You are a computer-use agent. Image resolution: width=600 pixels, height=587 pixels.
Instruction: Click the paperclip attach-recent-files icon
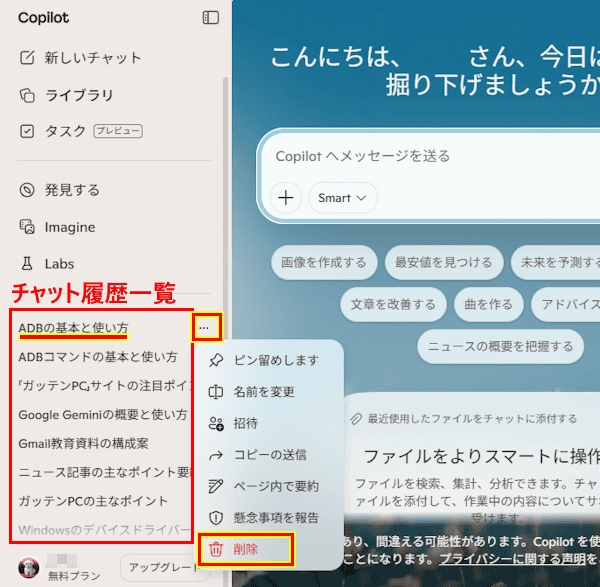click(356, 419)
